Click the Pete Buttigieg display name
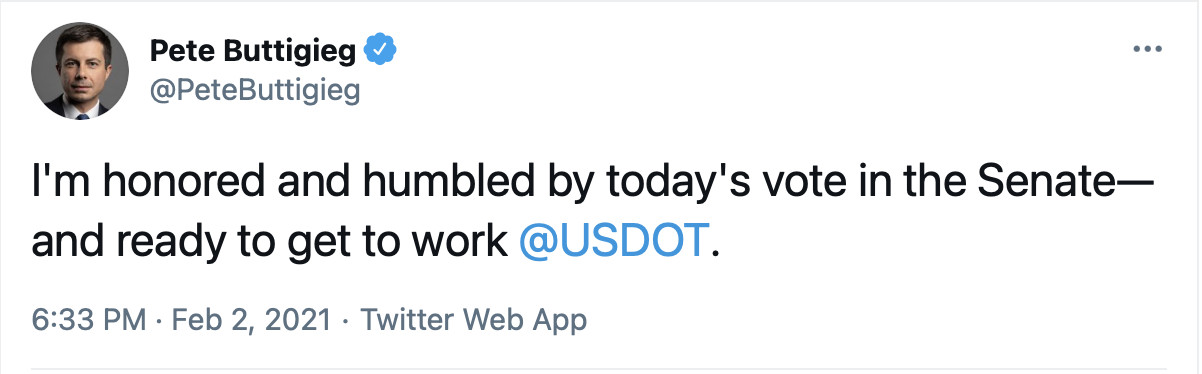Viewport: 1202px width, 374px height. [x=253, y=49]
